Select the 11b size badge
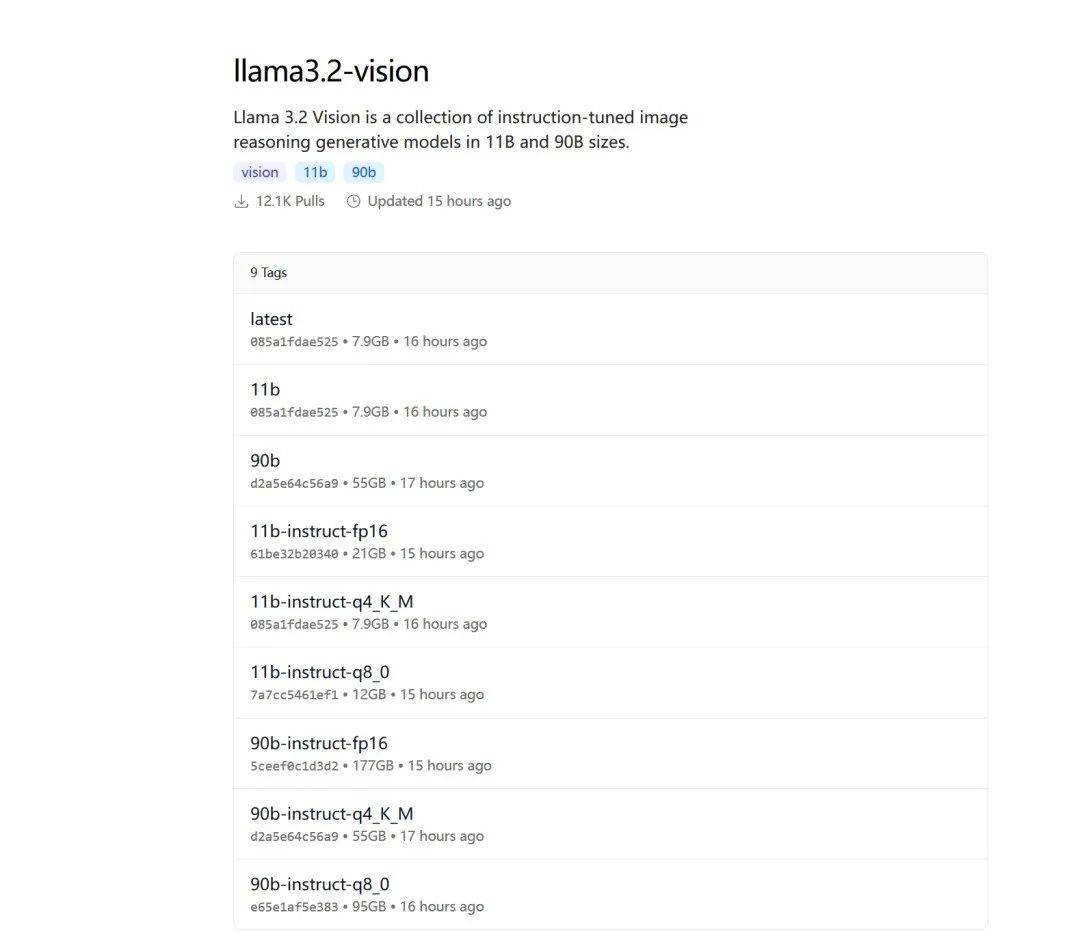Viewport: 1080px width, 932px height. tap(315, 172)
